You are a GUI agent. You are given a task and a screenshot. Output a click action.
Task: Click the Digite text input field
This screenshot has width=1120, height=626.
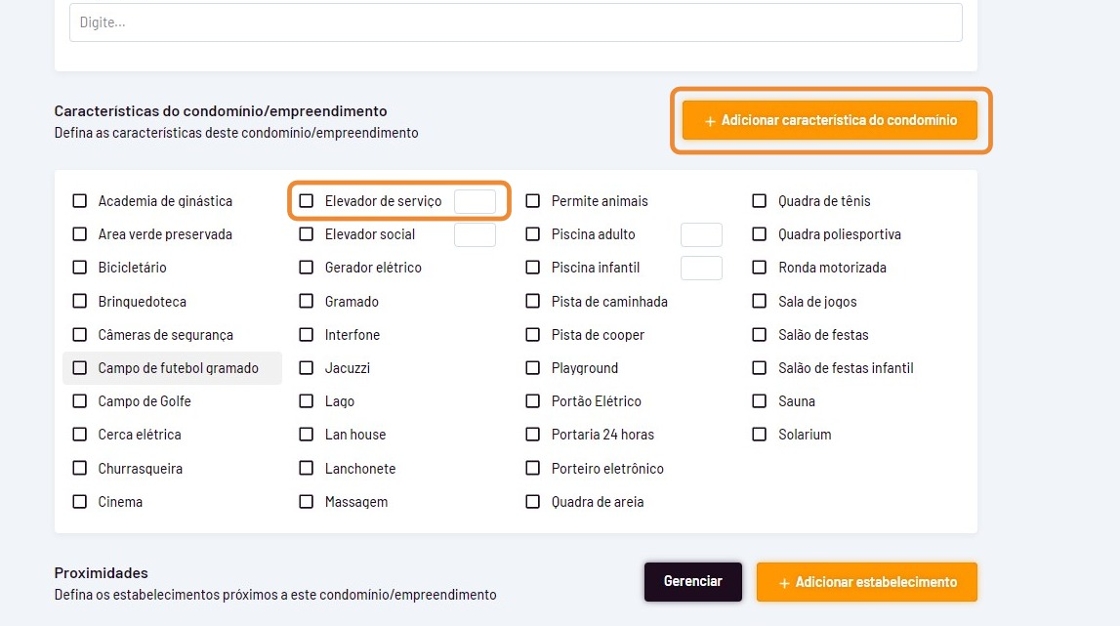coord(515,22)
